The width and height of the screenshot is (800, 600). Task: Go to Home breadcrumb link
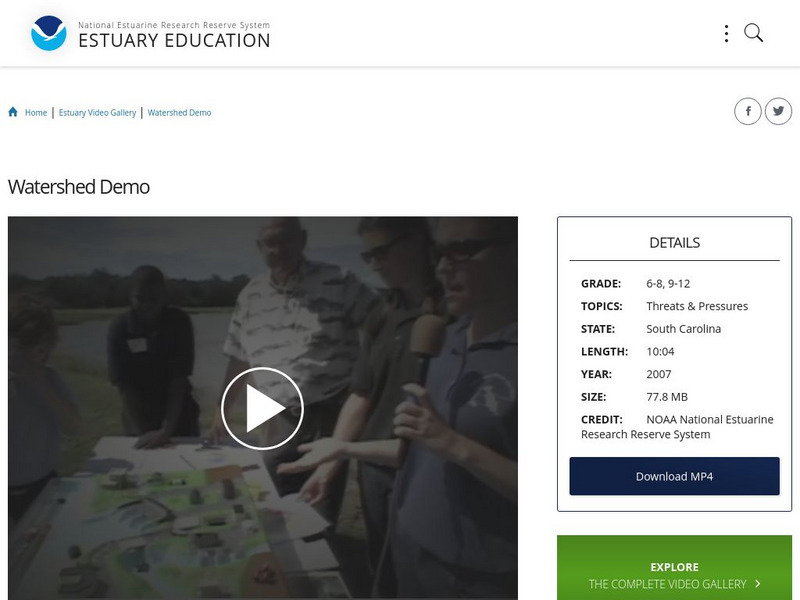[36, 112]
